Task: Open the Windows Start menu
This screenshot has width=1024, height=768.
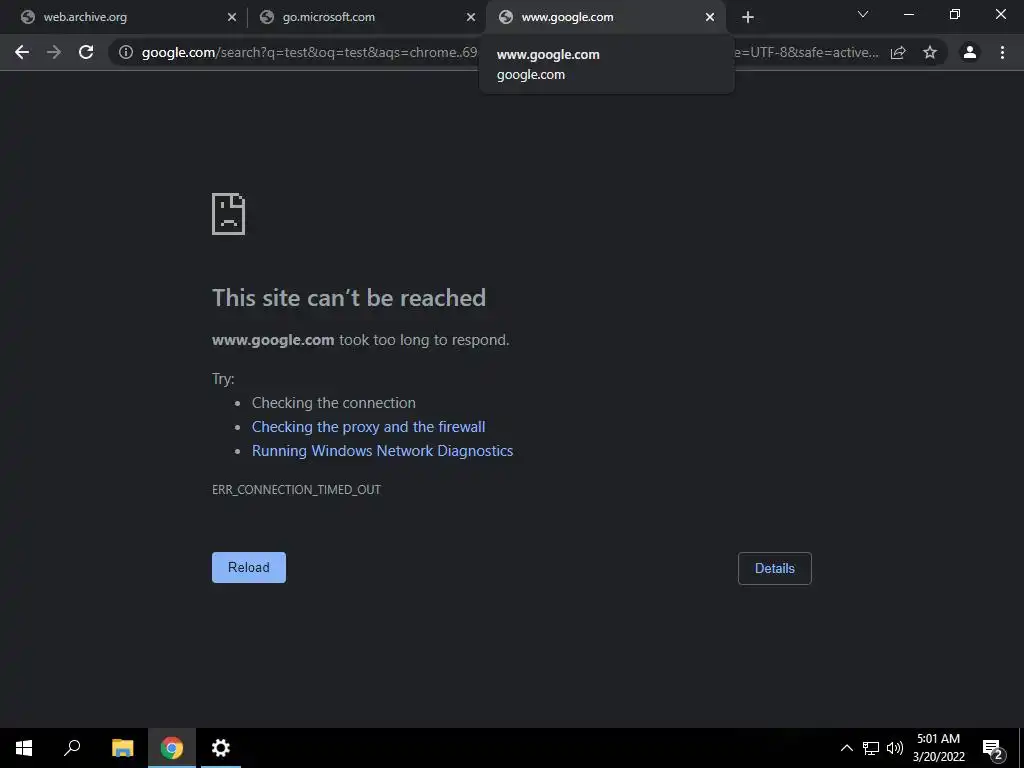Action: [x=24, y=748]
